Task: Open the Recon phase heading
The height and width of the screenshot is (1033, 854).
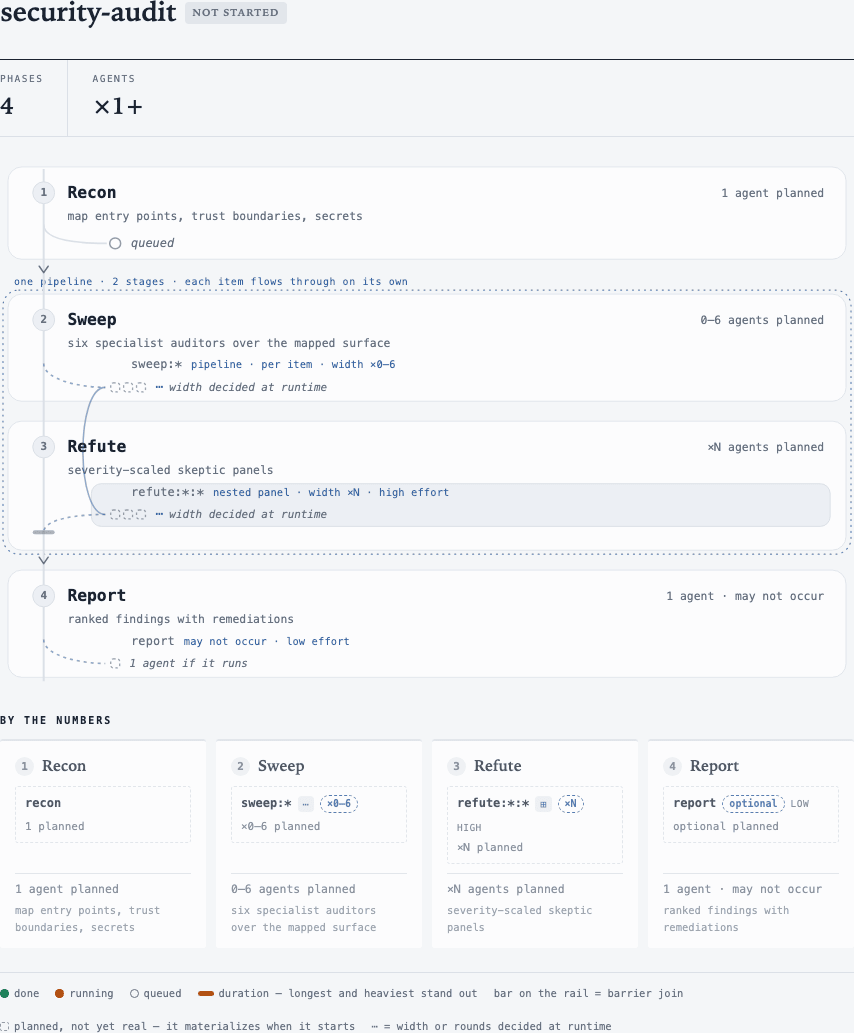Action: tap(92, 192)
